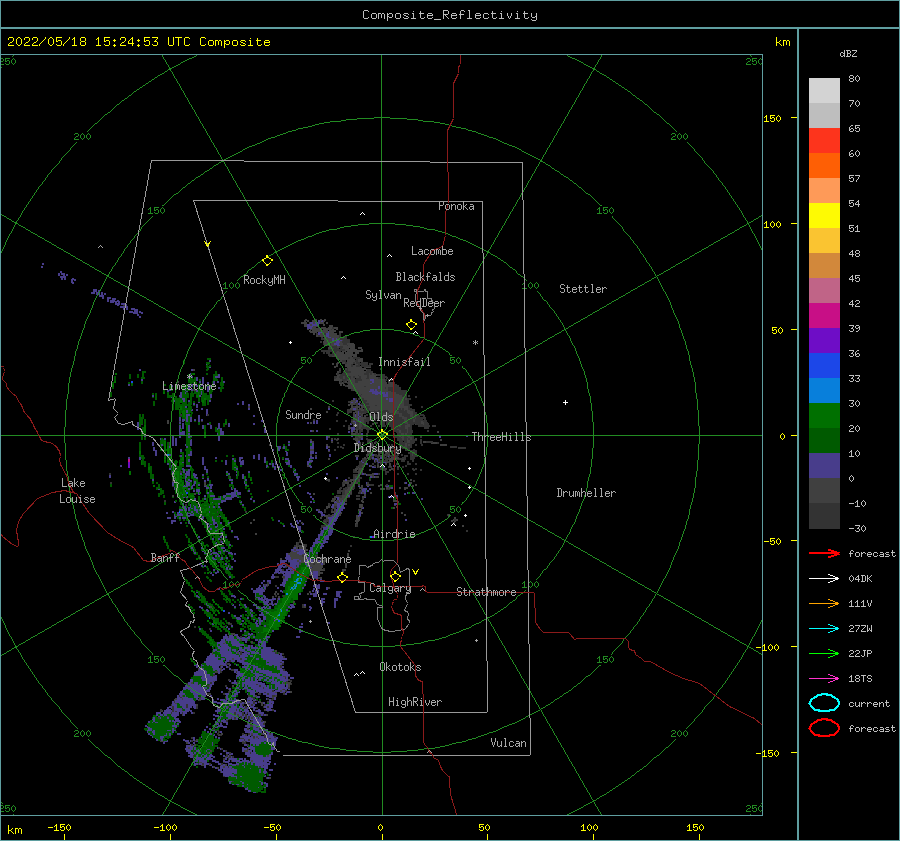The height and width of the screenshot is (841, 900).
Task: Click the dBZ legend heading
Action: click(848, 54)
